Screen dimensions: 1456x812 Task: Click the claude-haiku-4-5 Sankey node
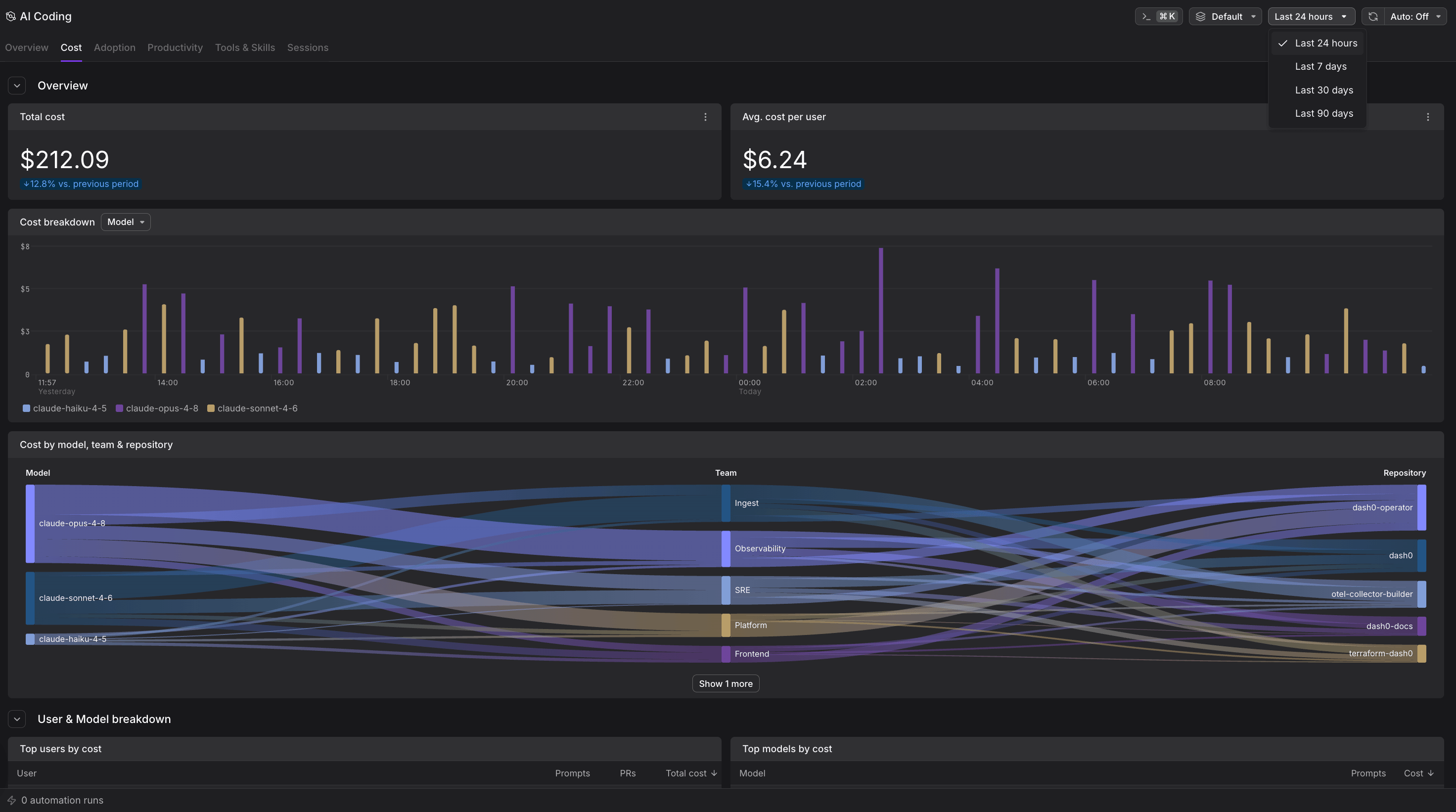[x=30, y=639]
